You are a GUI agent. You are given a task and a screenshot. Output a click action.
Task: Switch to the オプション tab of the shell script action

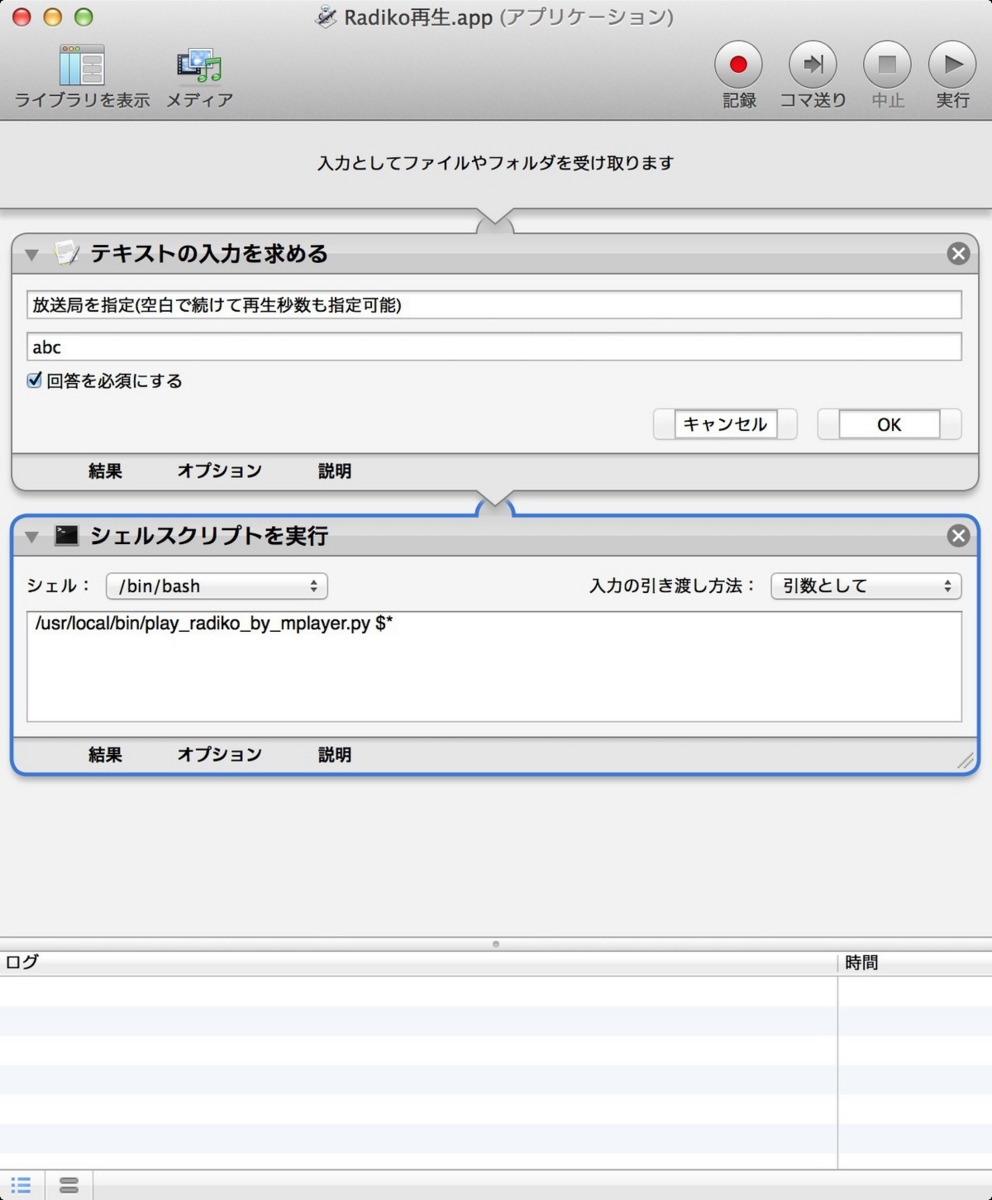click(x=218, y=755)
